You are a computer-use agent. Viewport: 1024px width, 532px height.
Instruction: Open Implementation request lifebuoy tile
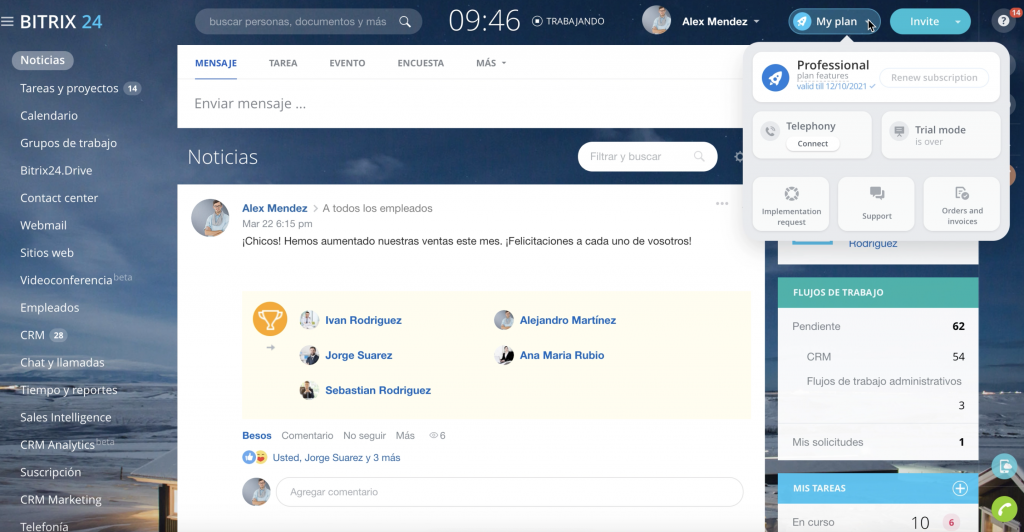pyautogui.click(x=791, y=203)
